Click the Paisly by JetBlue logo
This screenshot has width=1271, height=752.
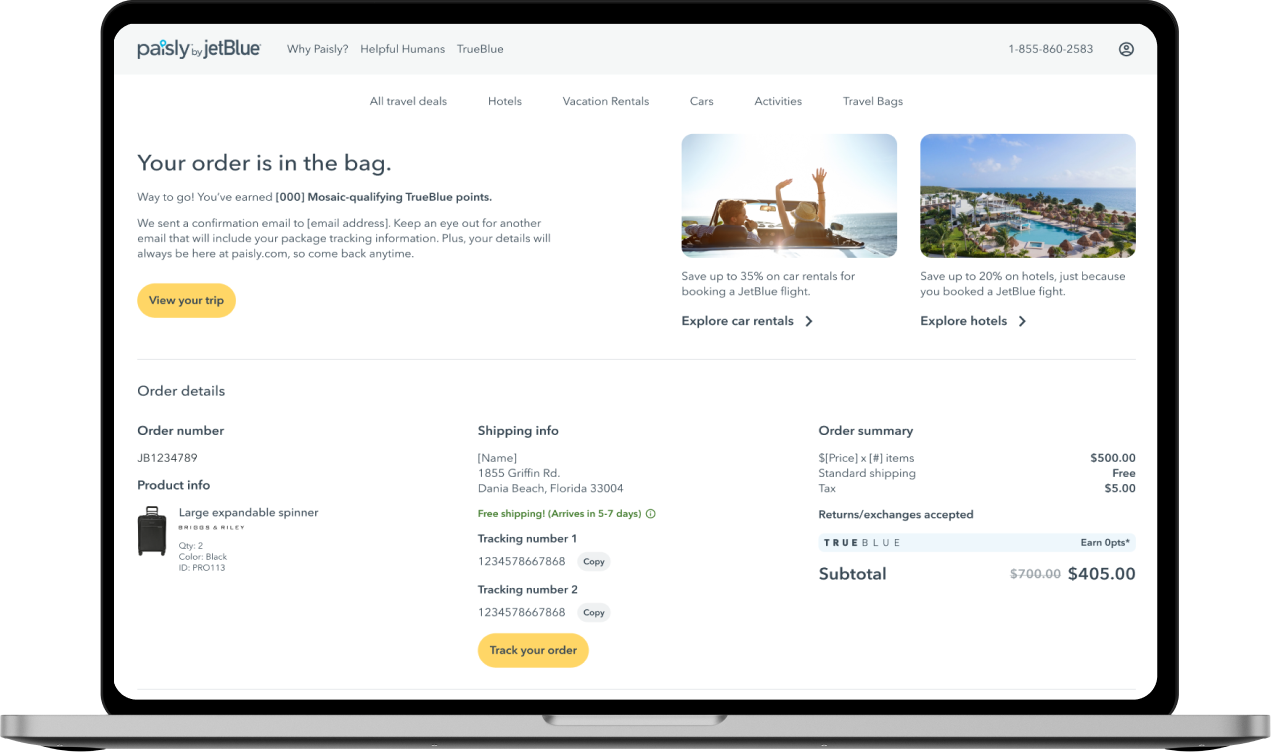(x=199, y=49)
